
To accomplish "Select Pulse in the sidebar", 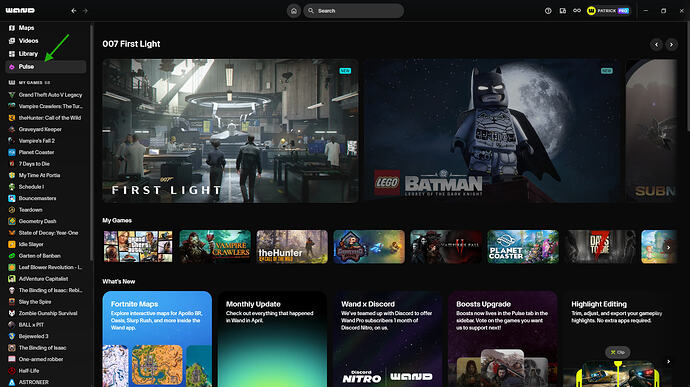I will (46, 66).
